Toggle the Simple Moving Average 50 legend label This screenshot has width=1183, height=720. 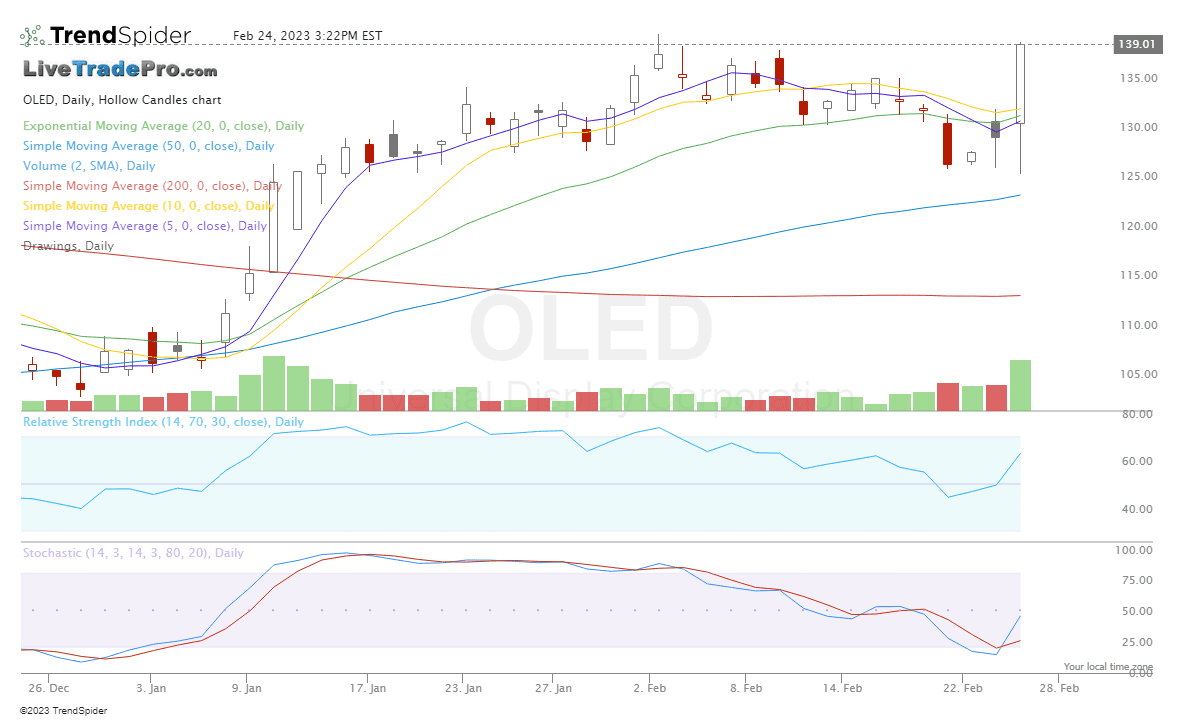click(148, 146)
